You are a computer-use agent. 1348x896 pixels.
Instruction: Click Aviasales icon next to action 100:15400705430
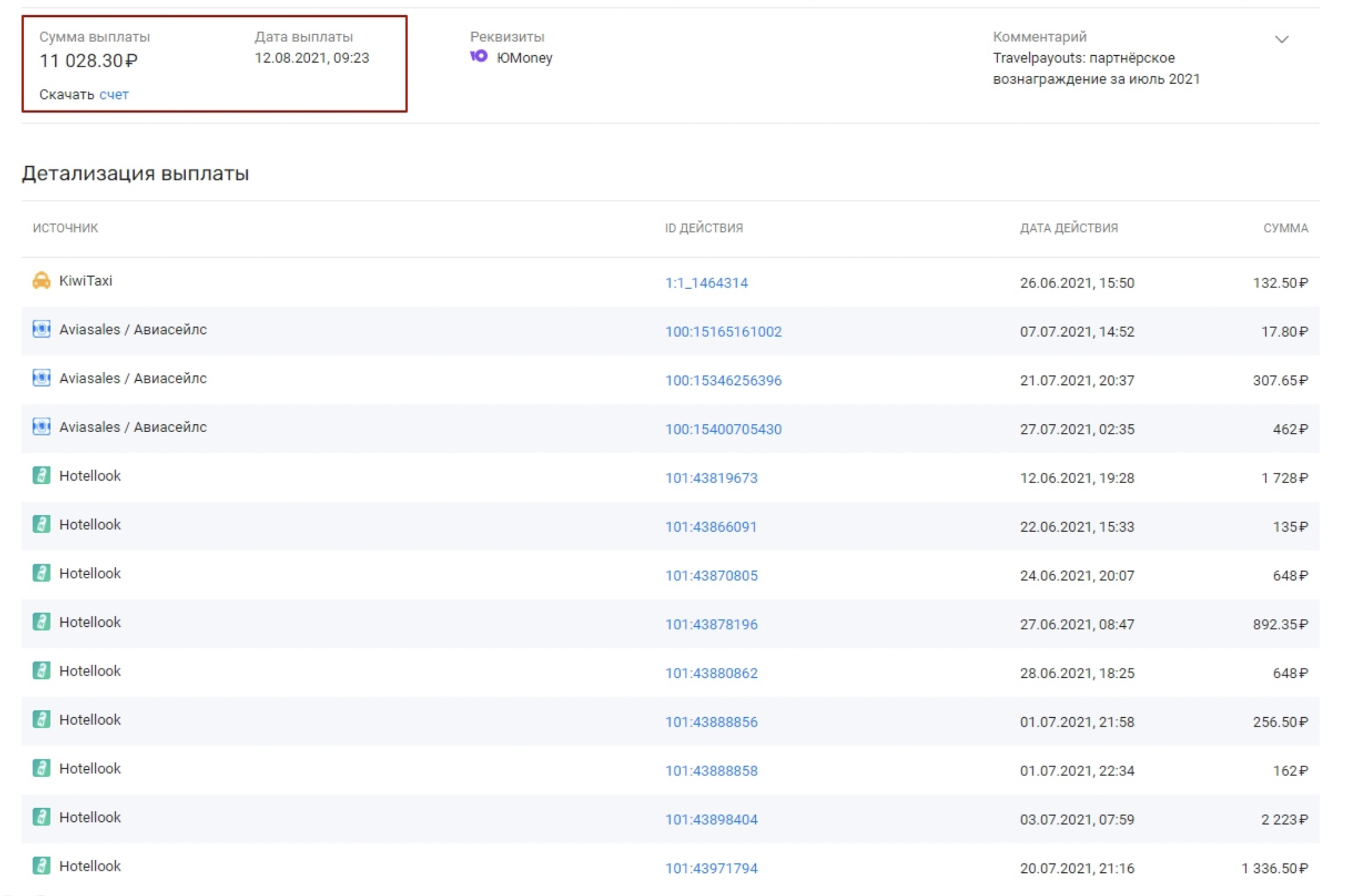(41, 427)
